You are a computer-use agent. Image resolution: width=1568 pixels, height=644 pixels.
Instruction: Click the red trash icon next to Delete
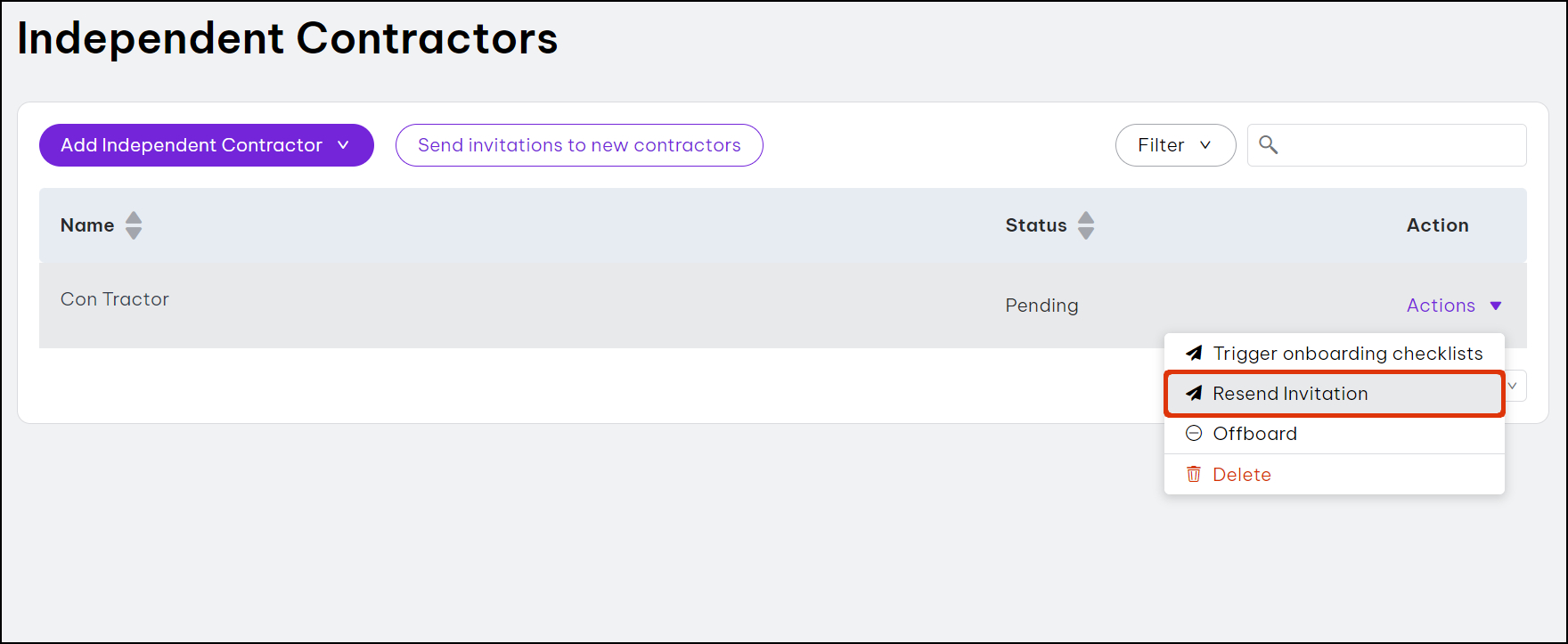[1194, 475]
